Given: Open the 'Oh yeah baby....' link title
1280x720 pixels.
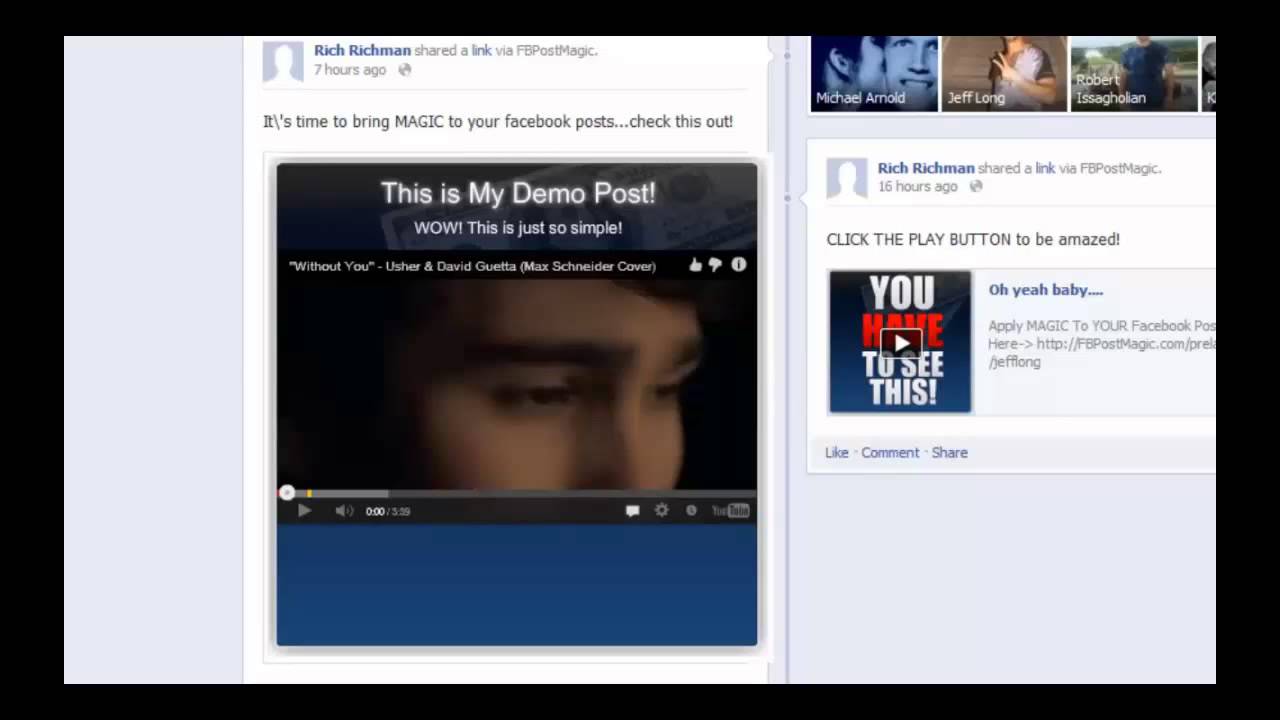Looking at the screenshot, I should tap(1046, 290).
